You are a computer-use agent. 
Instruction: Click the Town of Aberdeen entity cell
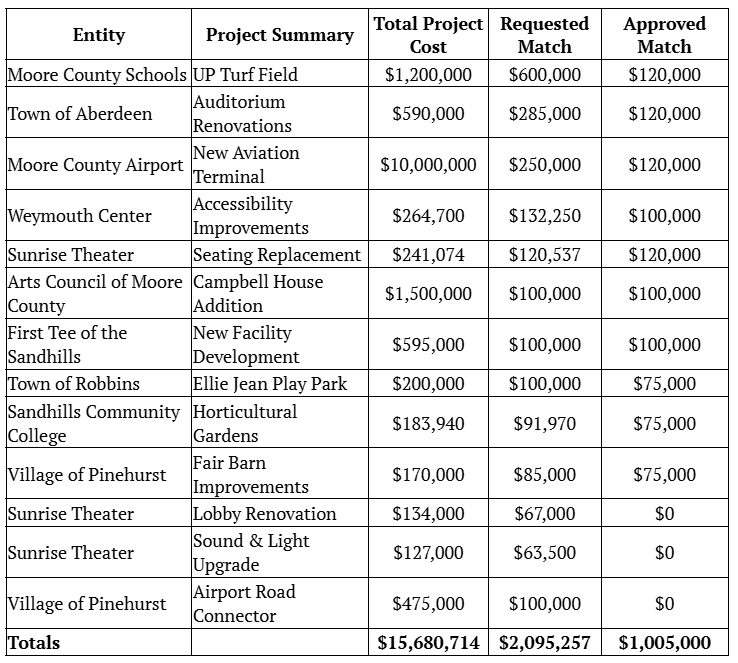80,113
